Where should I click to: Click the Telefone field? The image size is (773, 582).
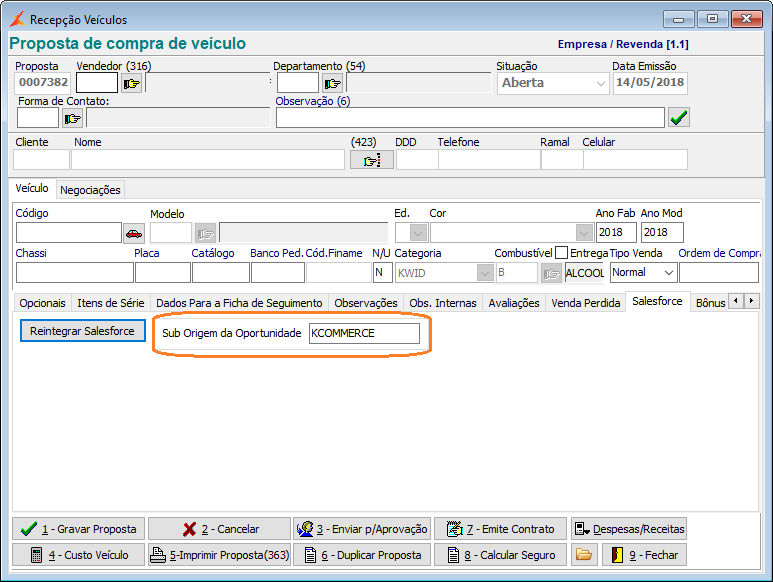(x=489, y=160)
